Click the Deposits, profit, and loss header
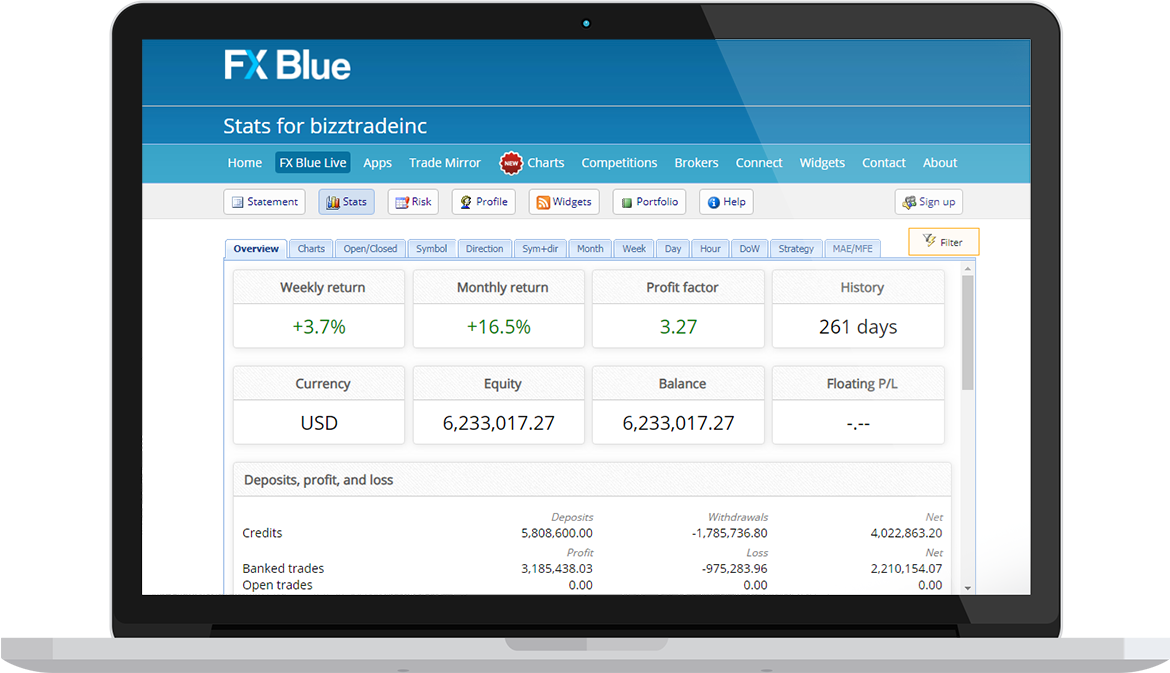Viewport: 1170px width, 673px height. (x=592, y=480)
